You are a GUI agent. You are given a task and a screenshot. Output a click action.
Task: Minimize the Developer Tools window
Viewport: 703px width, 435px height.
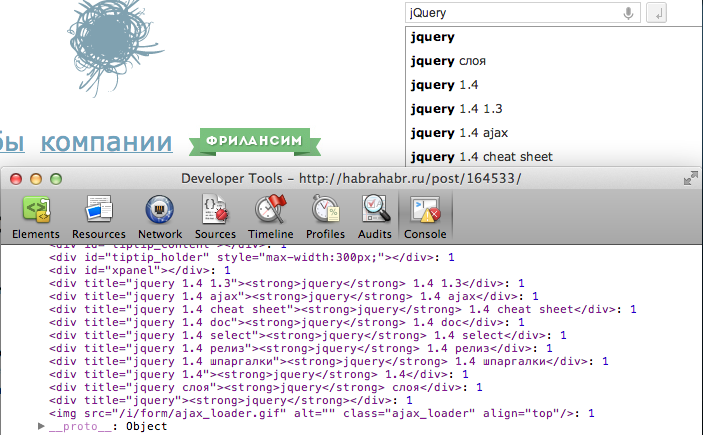coord(36,179)
